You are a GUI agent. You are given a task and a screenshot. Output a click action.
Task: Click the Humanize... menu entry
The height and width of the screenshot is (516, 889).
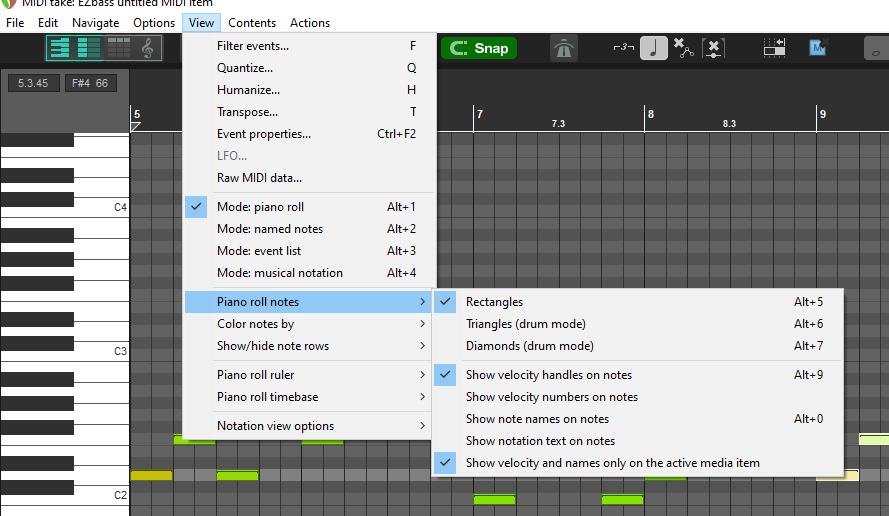247,90
